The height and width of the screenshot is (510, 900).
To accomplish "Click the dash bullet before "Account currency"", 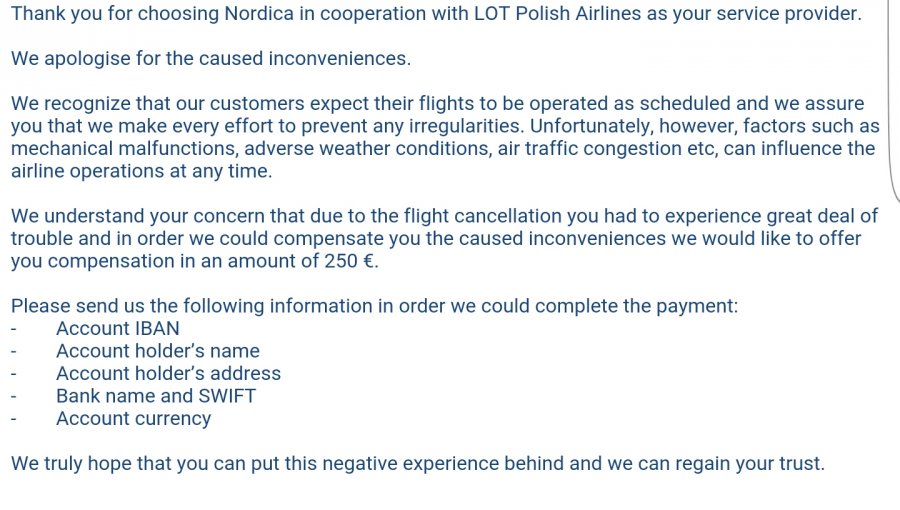I will click(14, 418).
